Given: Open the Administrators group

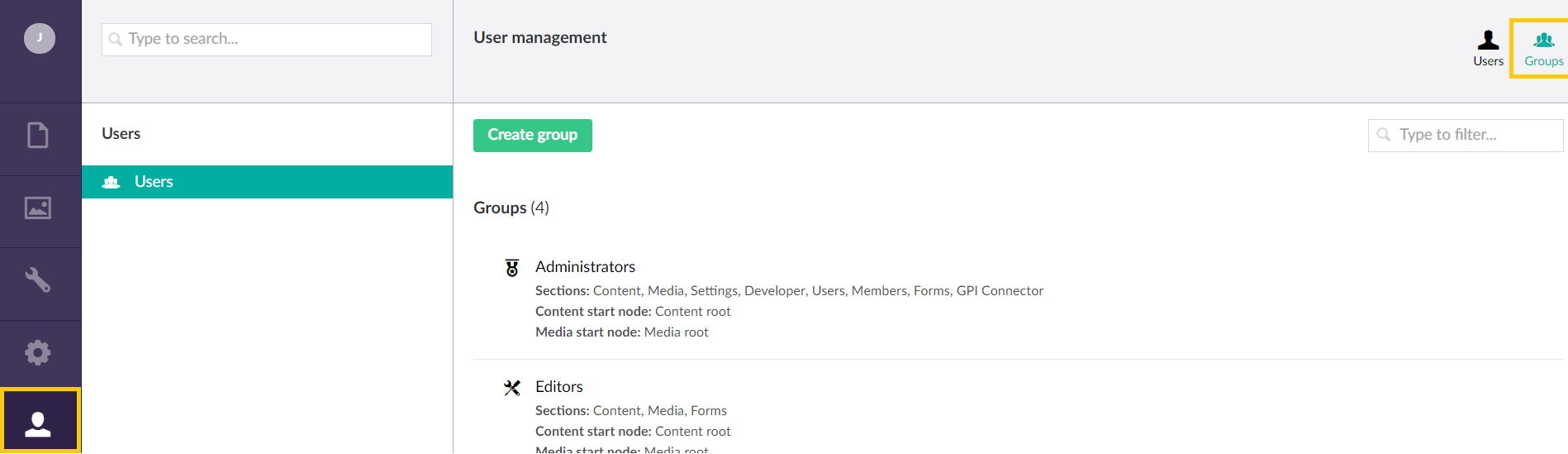Looking at the screenshot, I should coord(585,266).
